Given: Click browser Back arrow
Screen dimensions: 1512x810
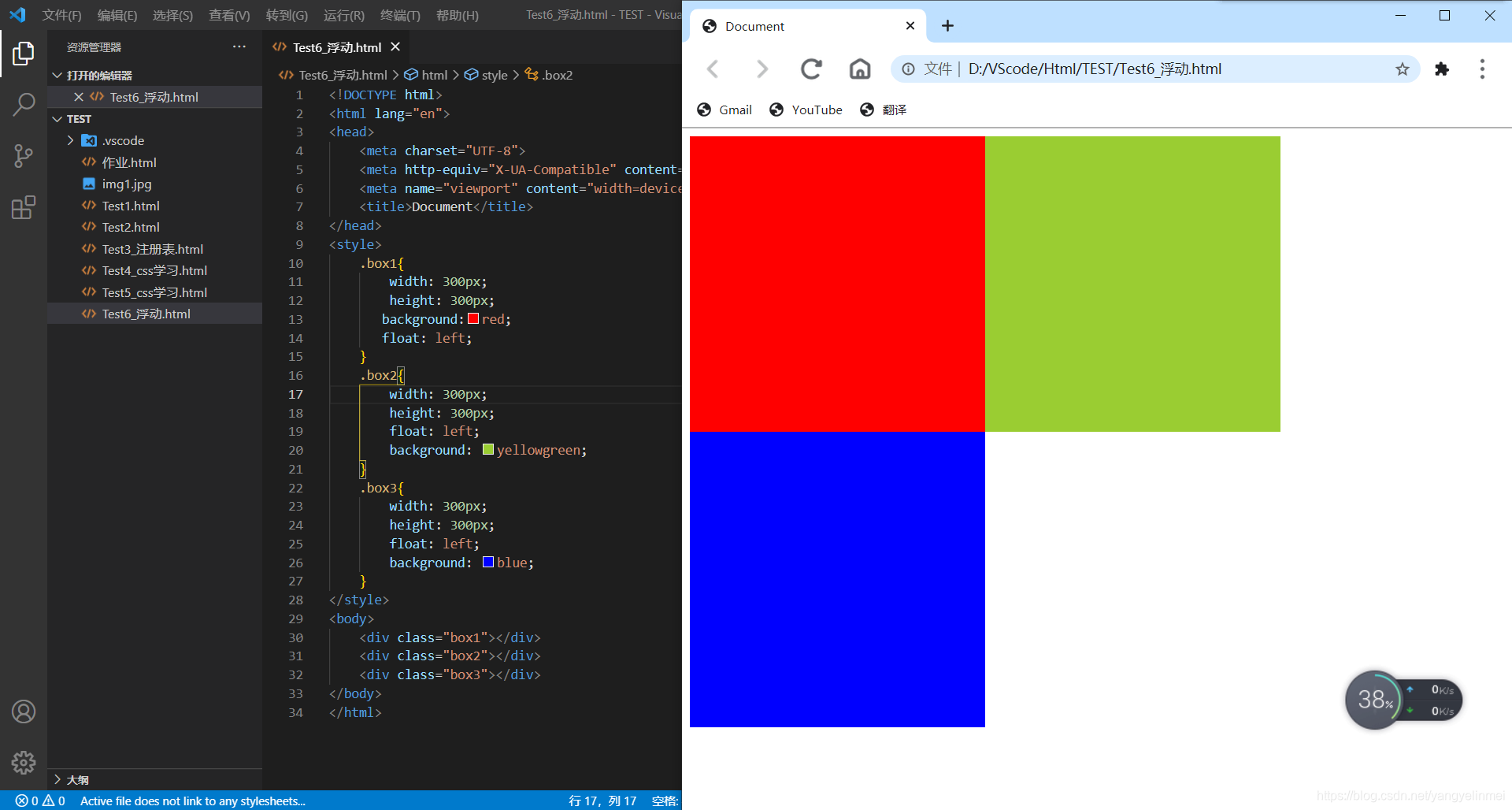Looking at the screenshot, I should 713,69.
